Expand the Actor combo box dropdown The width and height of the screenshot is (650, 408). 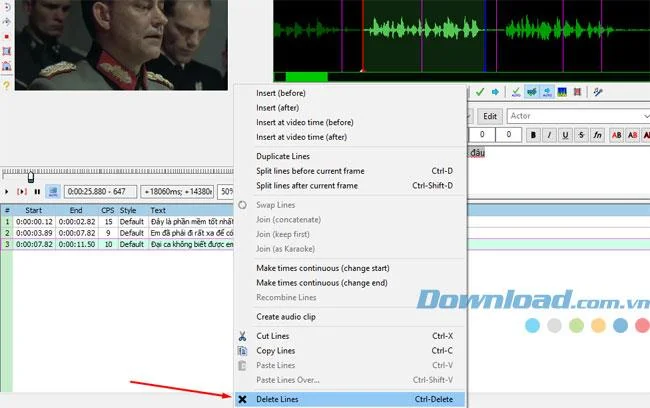click(645, 116)
